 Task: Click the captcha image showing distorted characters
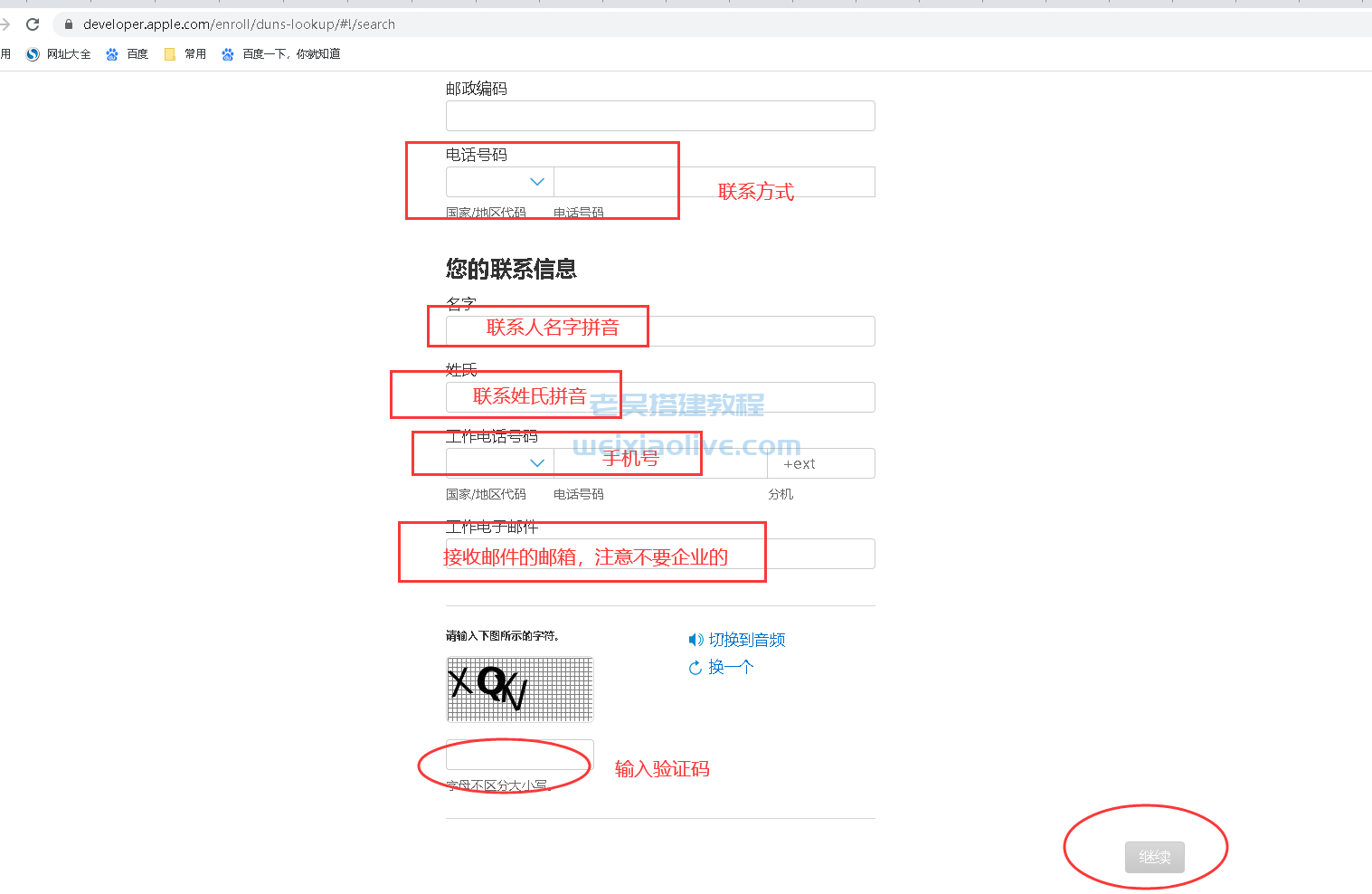(519, 689)
